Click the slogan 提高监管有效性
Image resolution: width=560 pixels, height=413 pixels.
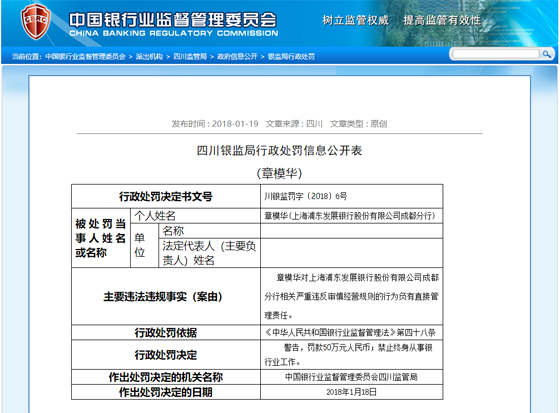442,20
